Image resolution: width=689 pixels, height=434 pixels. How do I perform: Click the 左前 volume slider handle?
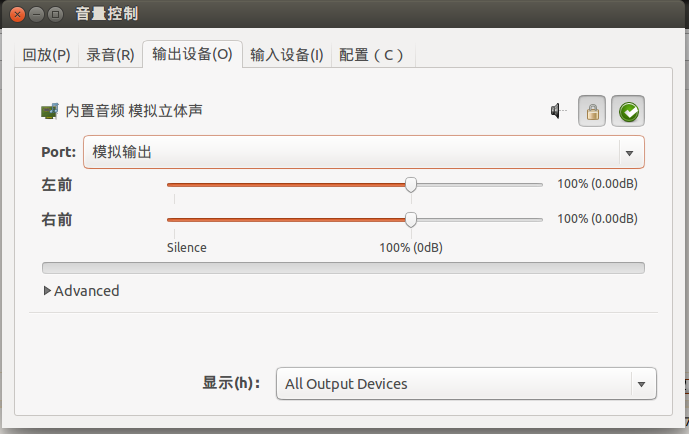(x=411, y=184)
